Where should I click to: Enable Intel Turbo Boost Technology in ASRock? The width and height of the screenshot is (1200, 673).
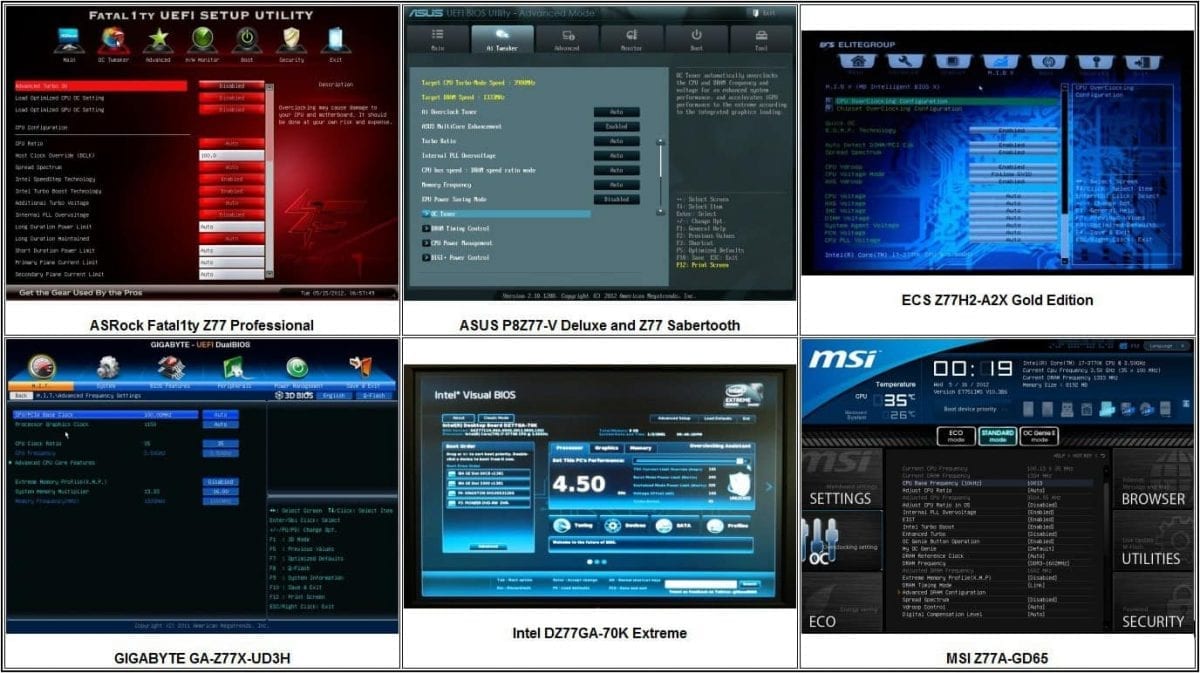coord(232,190)
